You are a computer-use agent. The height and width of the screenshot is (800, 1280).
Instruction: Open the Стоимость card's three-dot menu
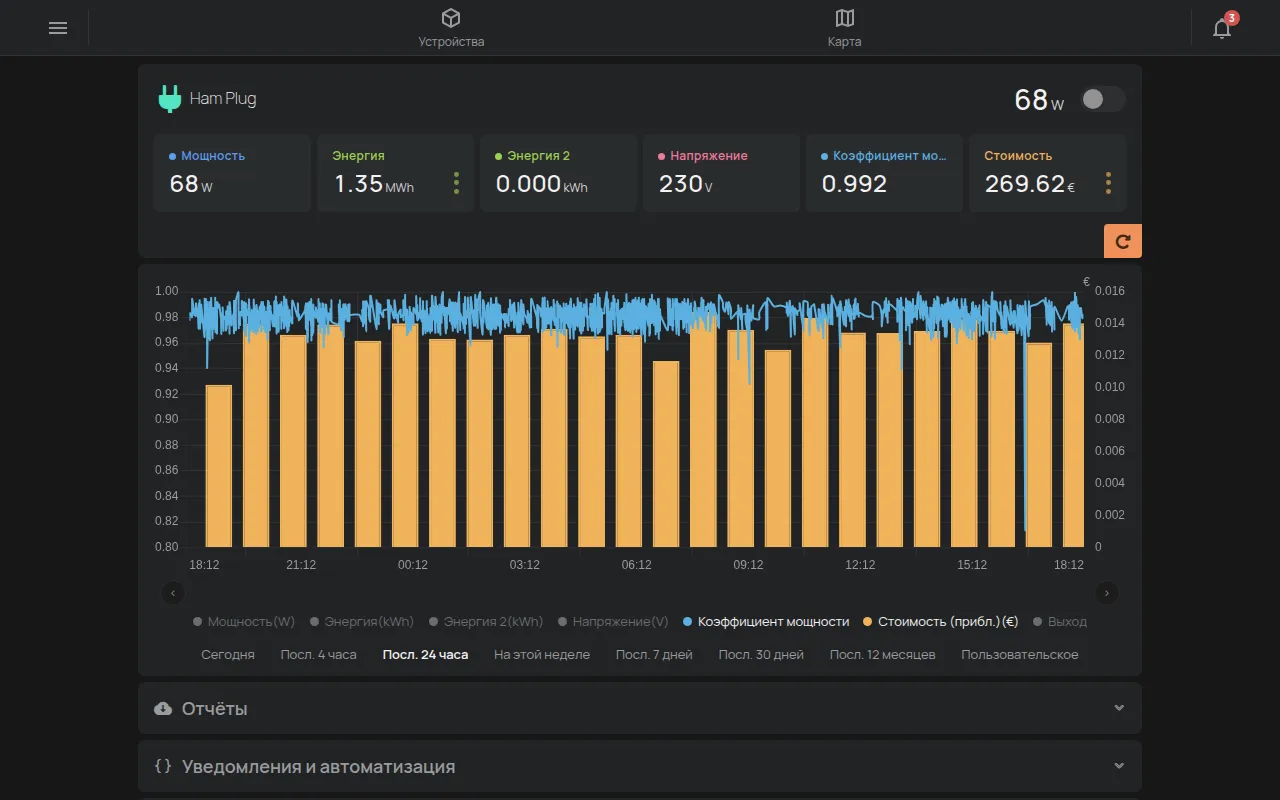1108,183
